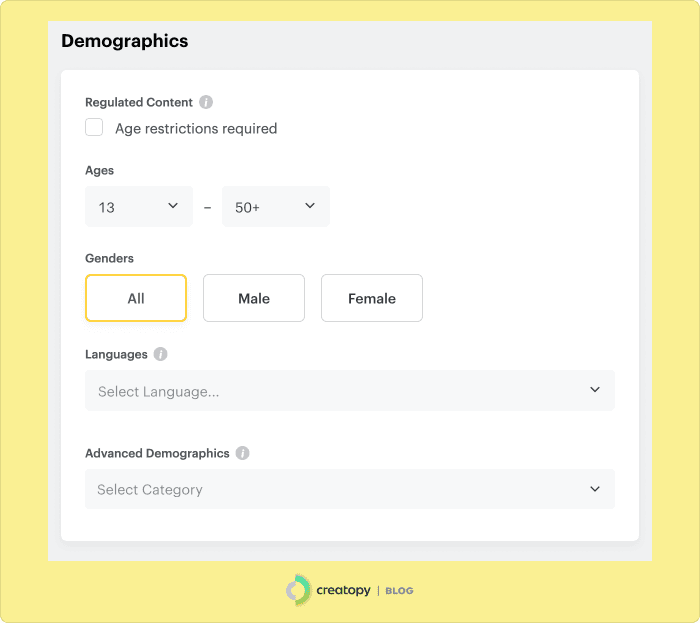
Task: Choose the Male gender option
Action: [x=254, y=298]
